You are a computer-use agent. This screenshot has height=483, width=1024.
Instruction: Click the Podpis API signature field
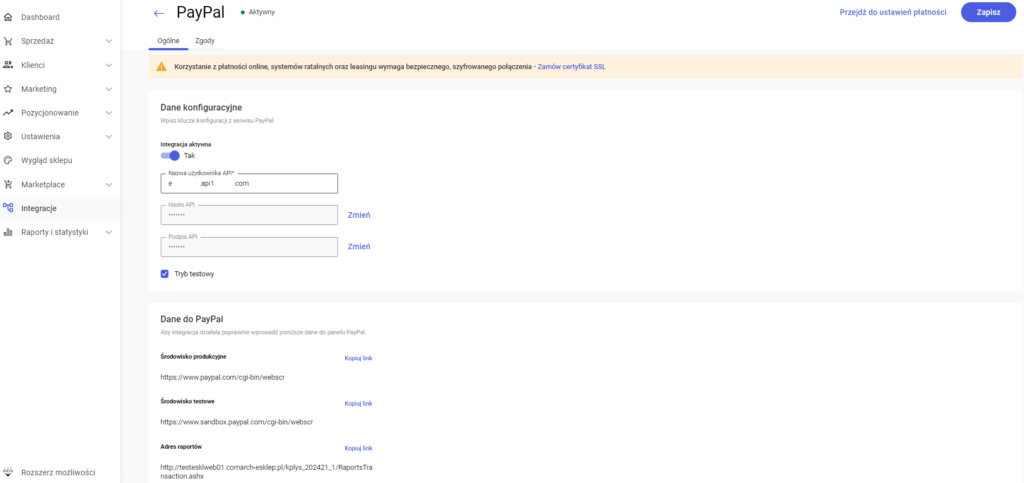[249, 247]
